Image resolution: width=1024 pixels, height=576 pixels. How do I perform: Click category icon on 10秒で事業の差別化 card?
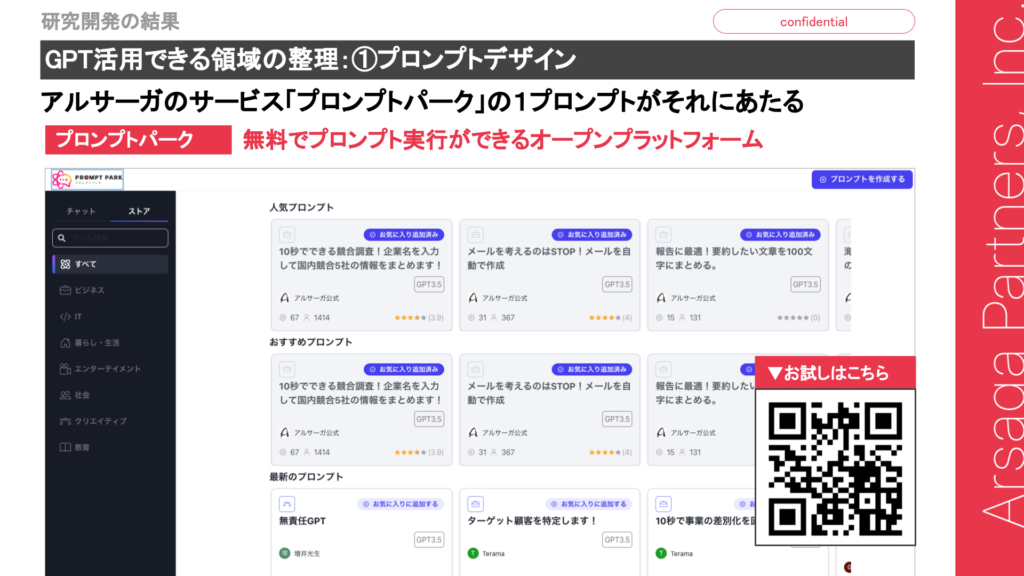pos(664,504)
